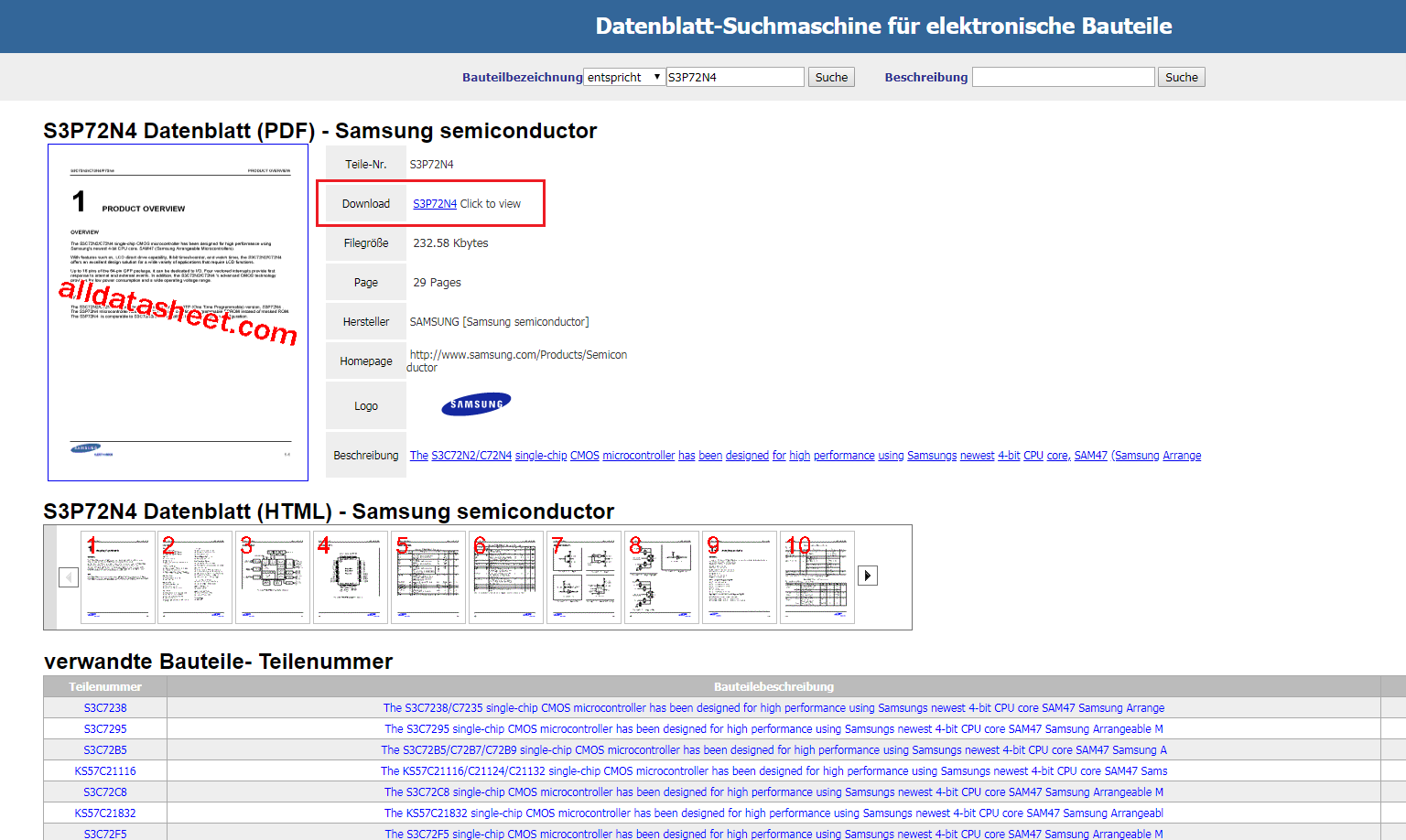
Task: Open the S3C72B5/C72B7/C72B9 description link
Action: click(x=773, y=750)
